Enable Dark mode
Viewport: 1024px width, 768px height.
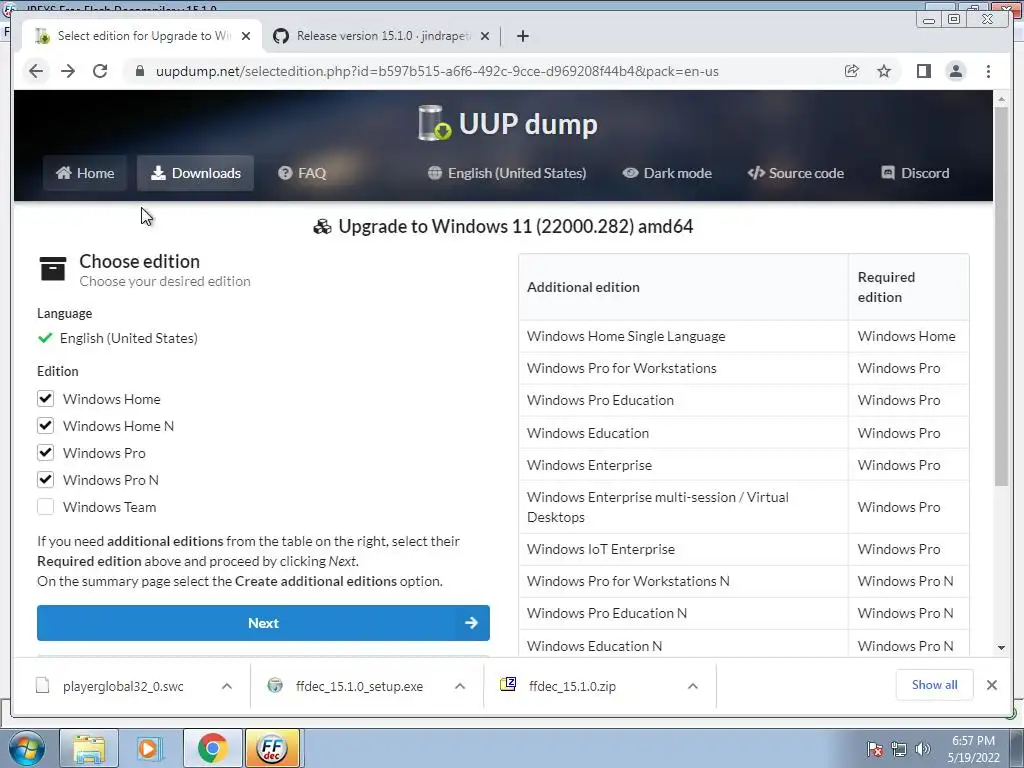click(x=667, y=173)
